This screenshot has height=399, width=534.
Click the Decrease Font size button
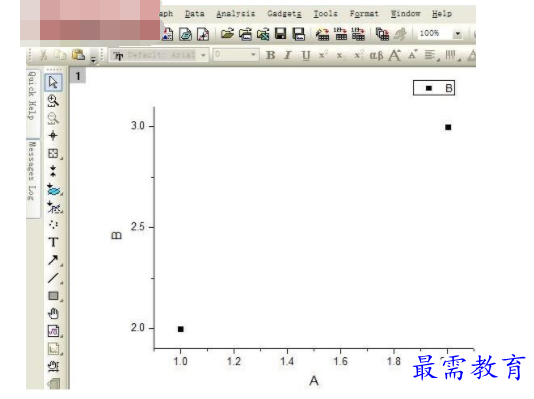[x=413, y=55]
